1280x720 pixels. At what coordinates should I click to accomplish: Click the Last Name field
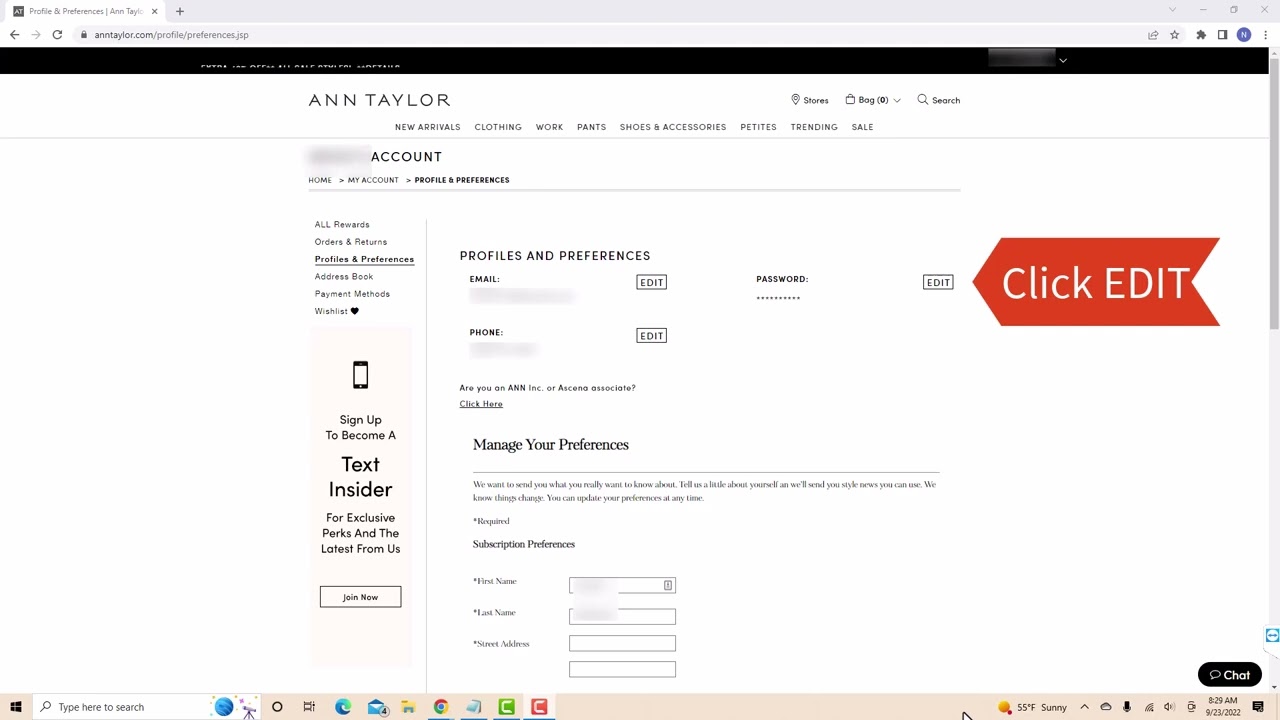pos(622,616)
